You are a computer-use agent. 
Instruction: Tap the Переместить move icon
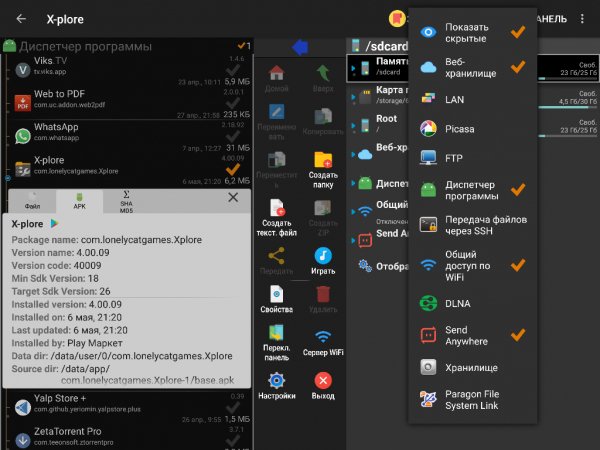(276, 160)
